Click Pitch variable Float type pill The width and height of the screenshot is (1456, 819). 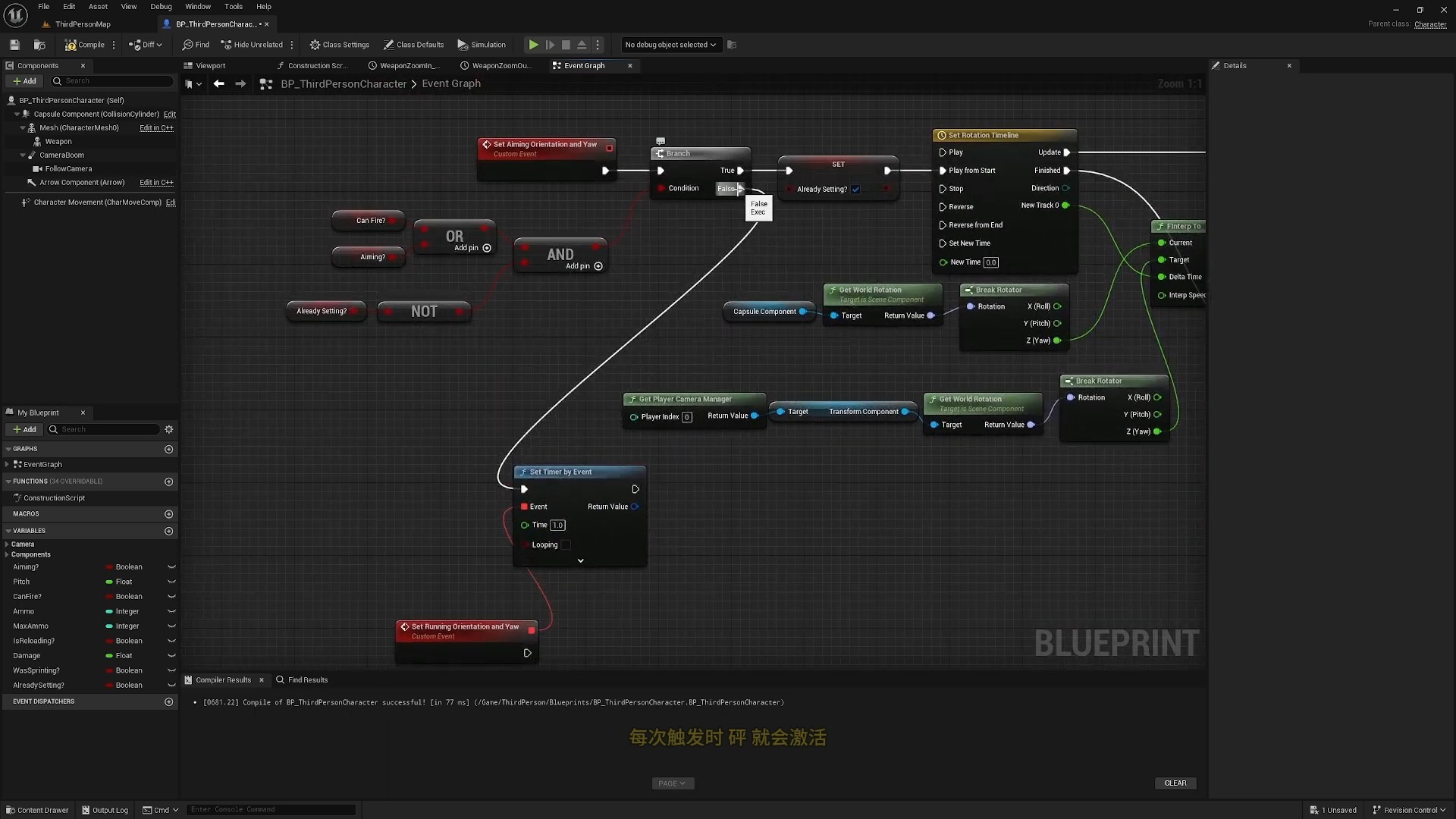click(119, 582)
